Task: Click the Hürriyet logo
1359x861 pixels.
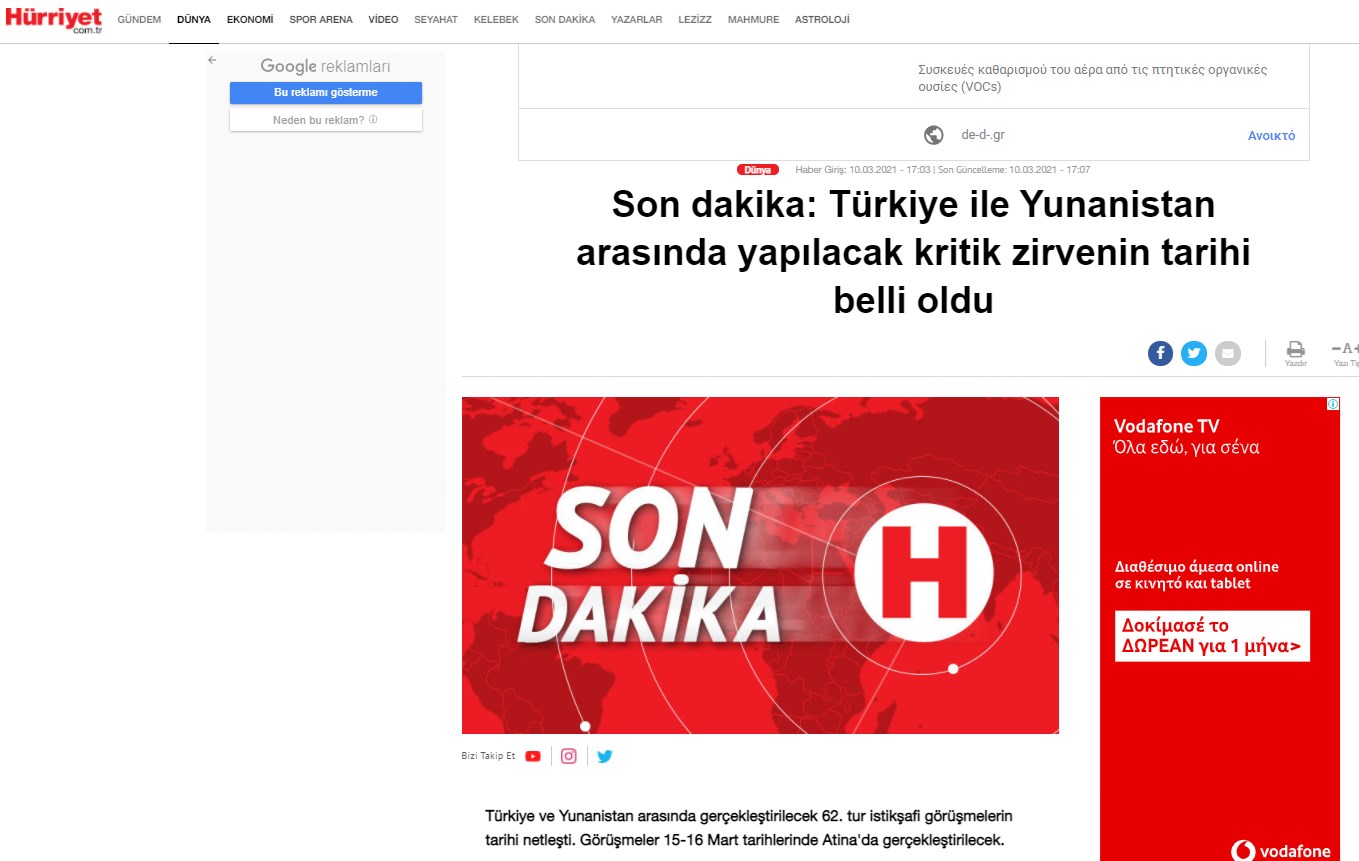Action: click(x=53, y=19)
